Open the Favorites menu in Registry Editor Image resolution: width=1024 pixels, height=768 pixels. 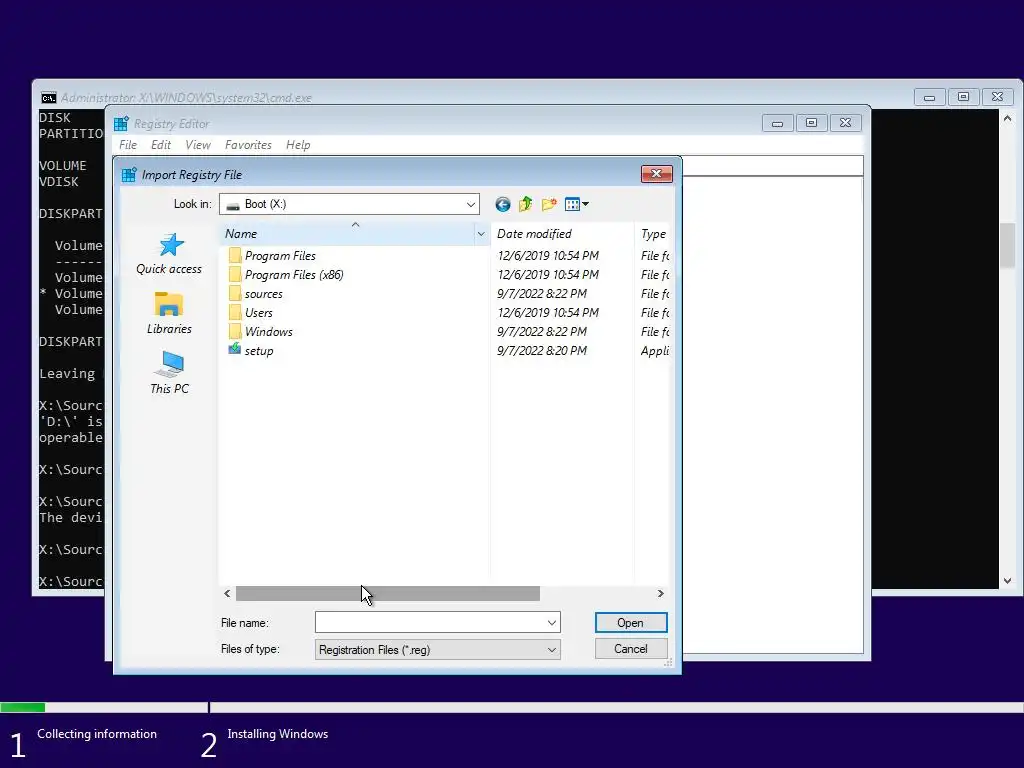tap(248, 145)
